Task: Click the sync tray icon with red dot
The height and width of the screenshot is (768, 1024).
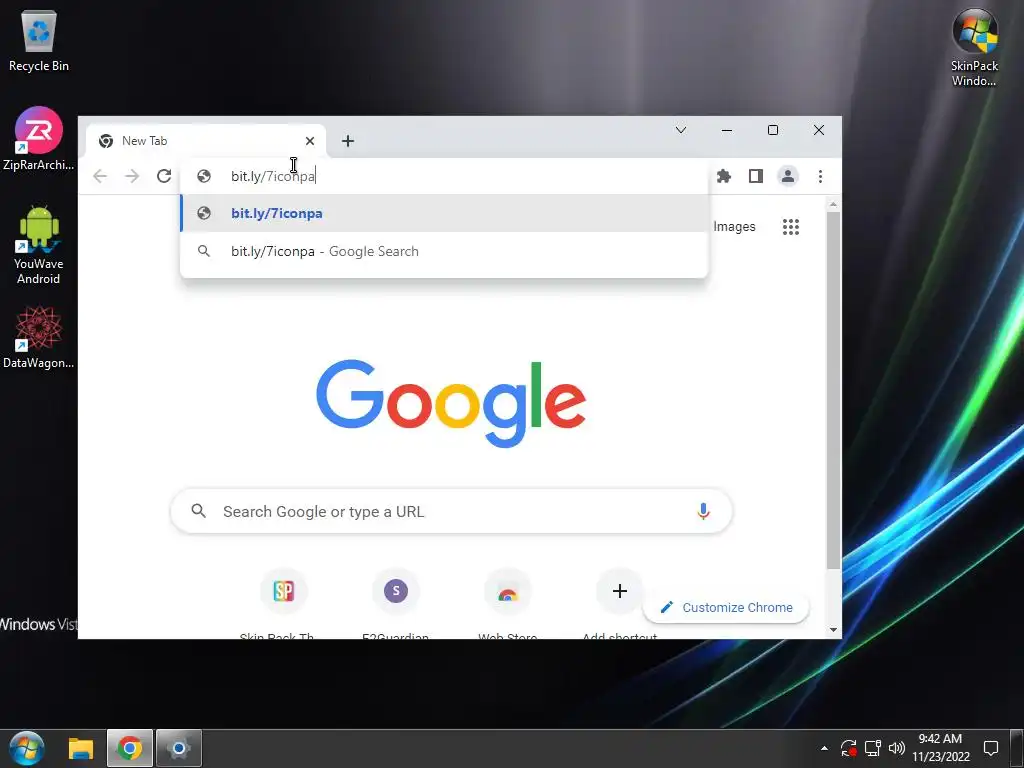Action: pos(848,748)
